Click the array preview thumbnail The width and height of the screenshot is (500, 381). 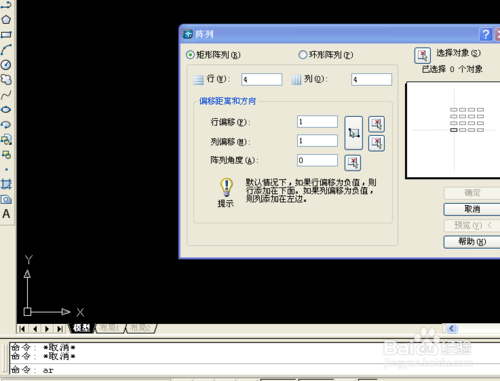click(x=453, y=130)
